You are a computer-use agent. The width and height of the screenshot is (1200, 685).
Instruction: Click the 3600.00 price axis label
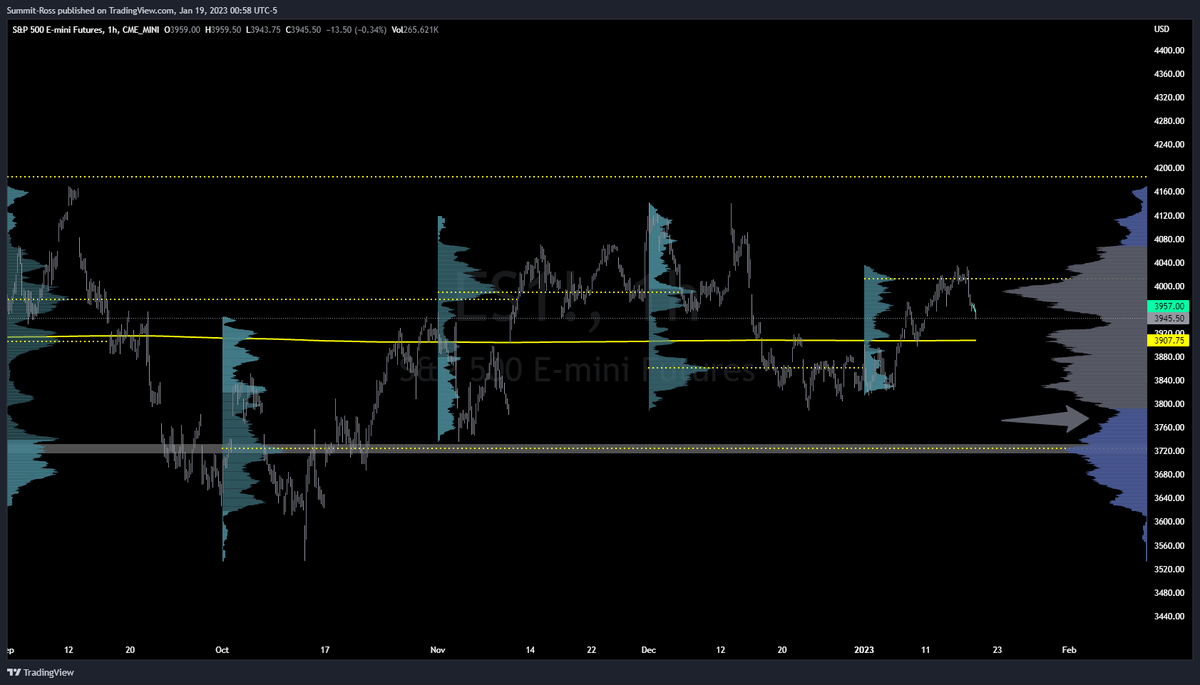(1168, 522)
